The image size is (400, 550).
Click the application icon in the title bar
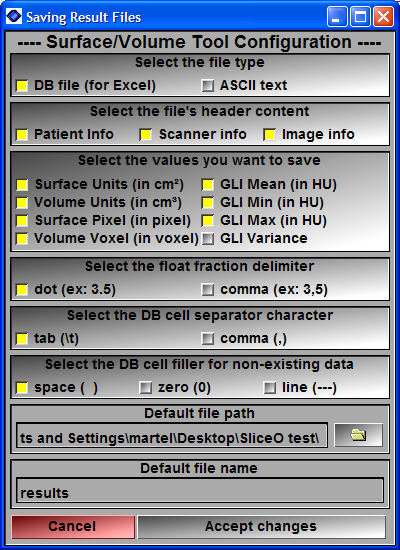14,16
